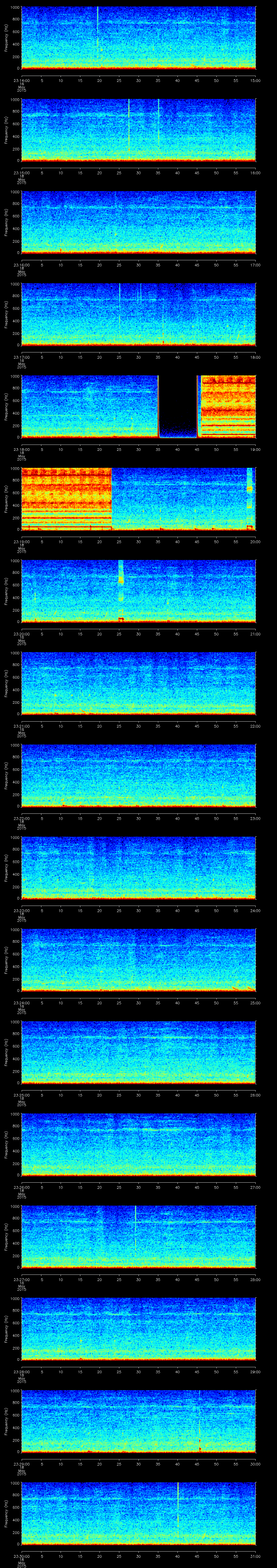Click the "22:00" end label of the 23:21 panel
Image resolution: width=277 pixels, height=1568 pixels.
coord(256,726)
